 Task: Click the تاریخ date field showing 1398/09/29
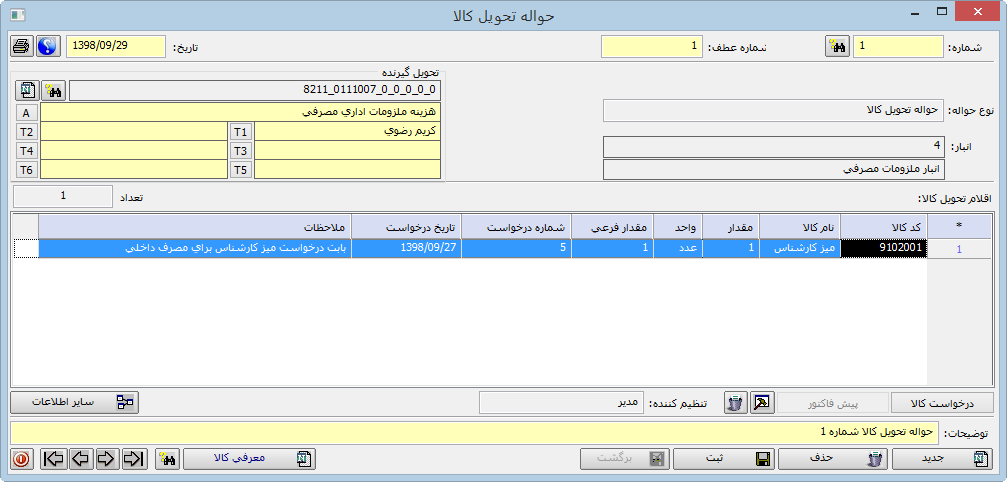click(115, 47)
